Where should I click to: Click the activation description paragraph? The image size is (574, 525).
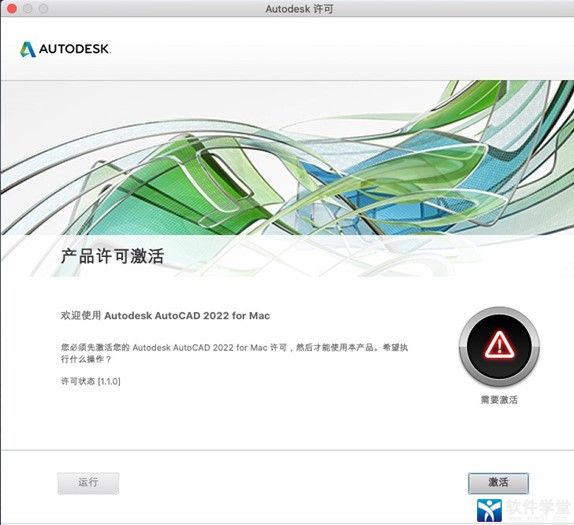point(234,353)
